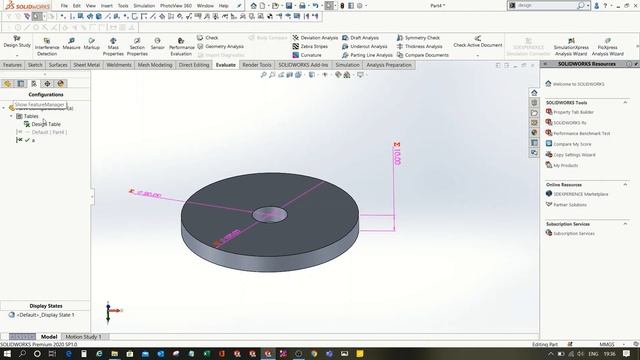Viewport: 640px width, 360px height.
Task: Open the Interference Detection tool
Action: tap(47, 47)
